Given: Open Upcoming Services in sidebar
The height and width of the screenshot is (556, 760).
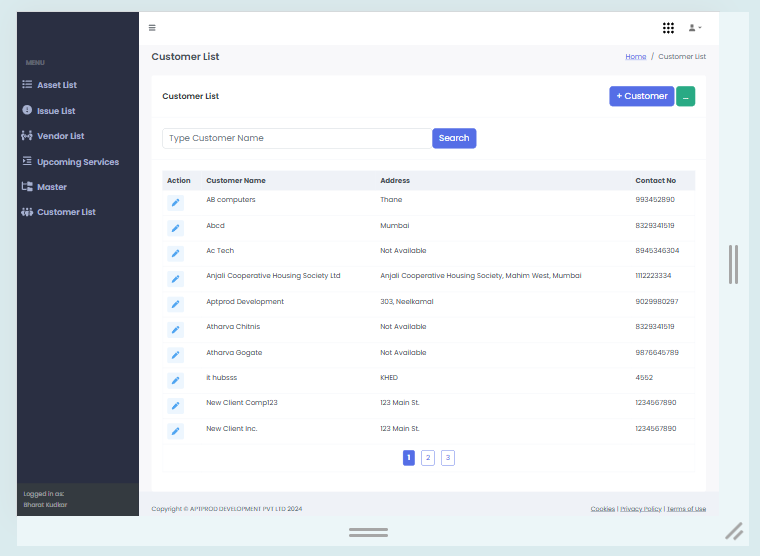Looking at the screenshot, I should click(x=78, y=162).
